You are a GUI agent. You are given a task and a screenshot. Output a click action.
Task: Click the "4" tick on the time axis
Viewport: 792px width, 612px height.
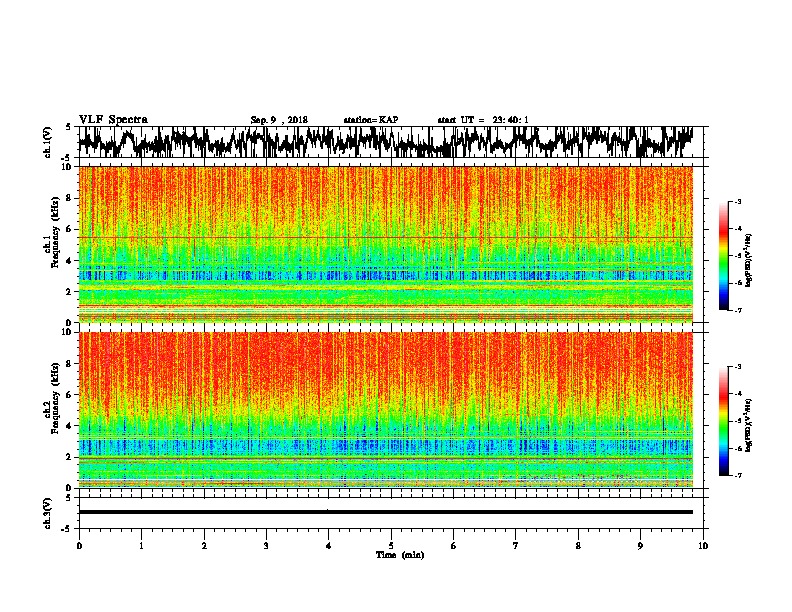point(328,546)
